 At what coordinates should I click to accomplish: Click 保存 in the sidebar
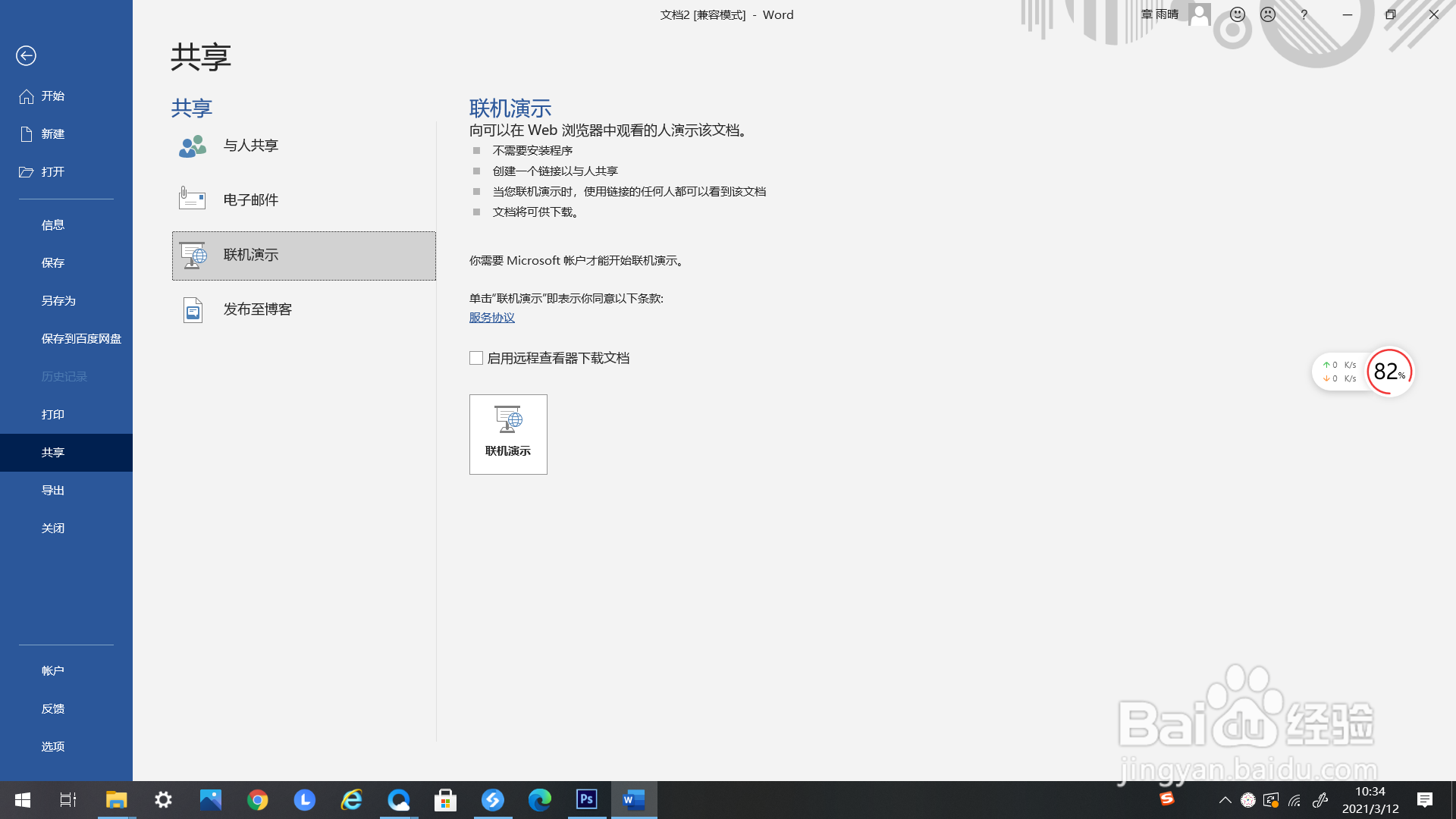coord(66,263)
